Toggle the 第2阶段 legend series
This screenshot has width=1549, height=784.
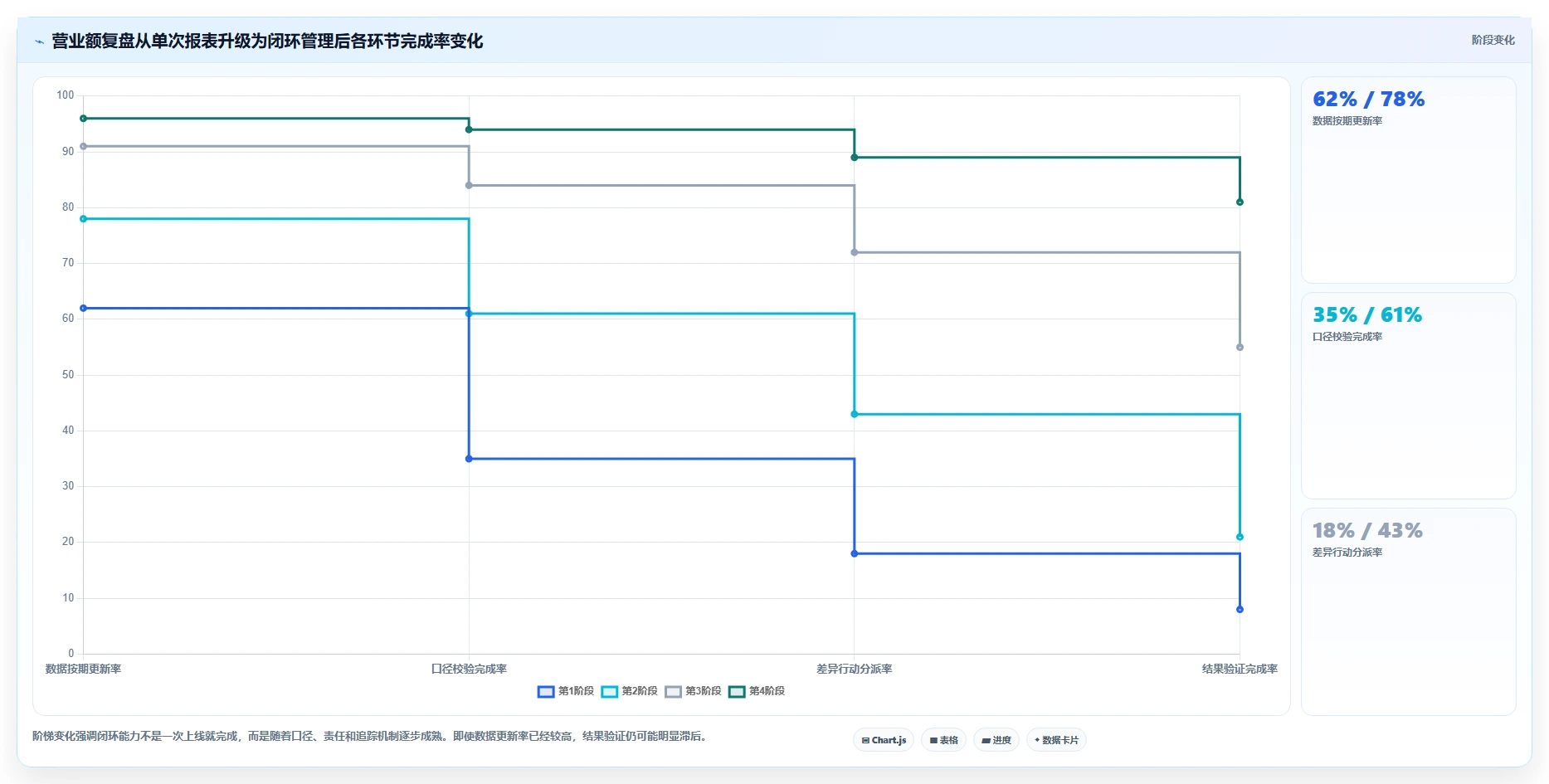[x=630, y=691]
